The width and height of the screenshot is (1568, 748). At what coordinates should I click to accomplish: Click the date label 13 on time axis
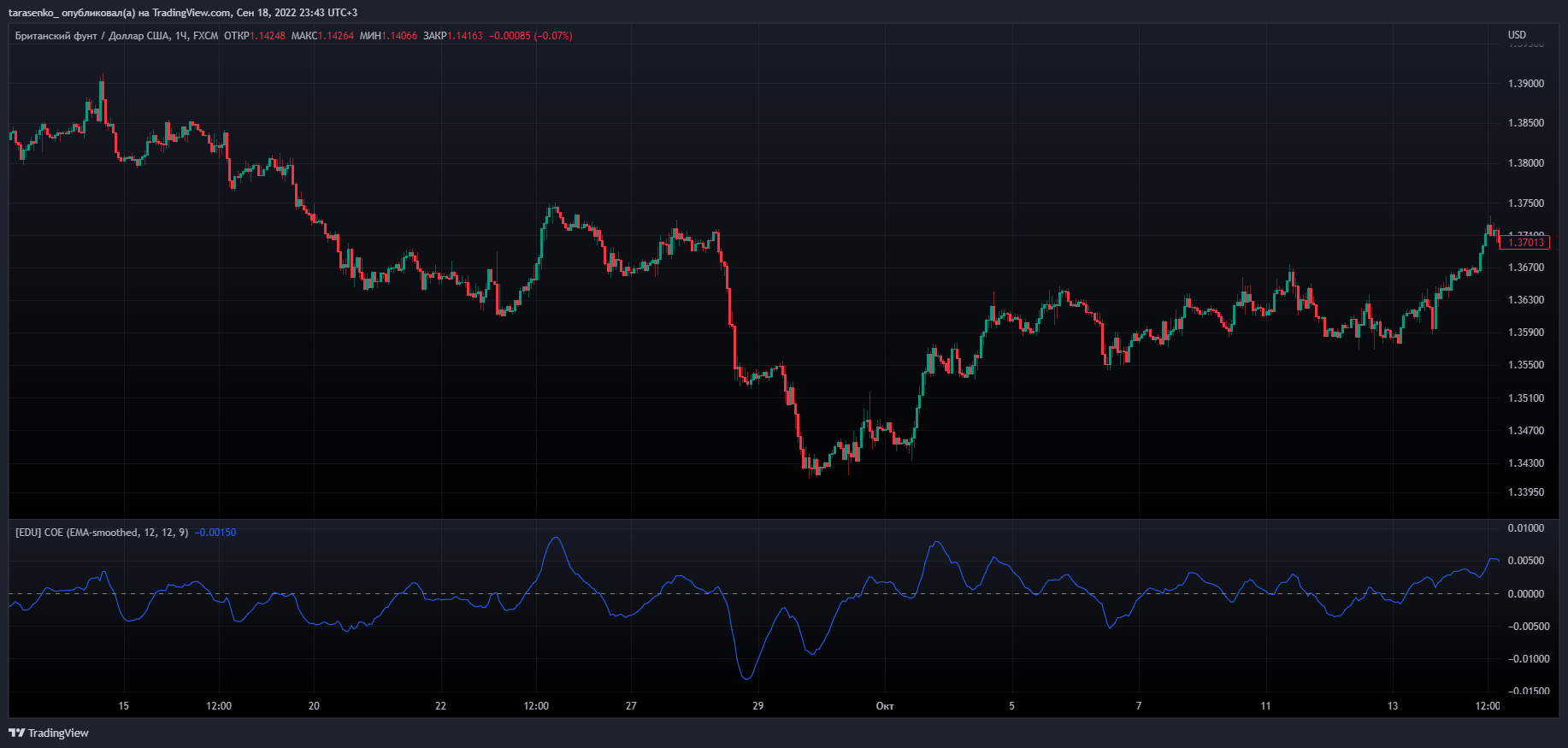coord(1393,706)
